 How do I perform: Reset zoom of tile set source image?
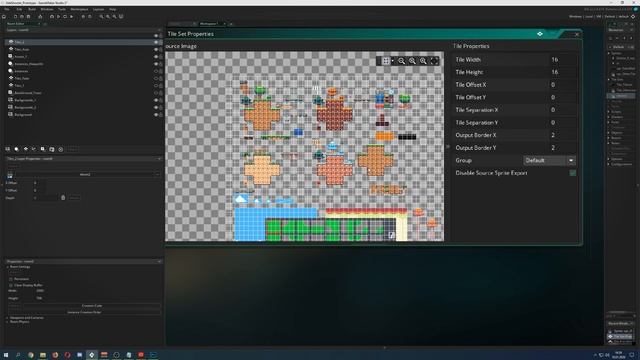click(x=412, y=61)
